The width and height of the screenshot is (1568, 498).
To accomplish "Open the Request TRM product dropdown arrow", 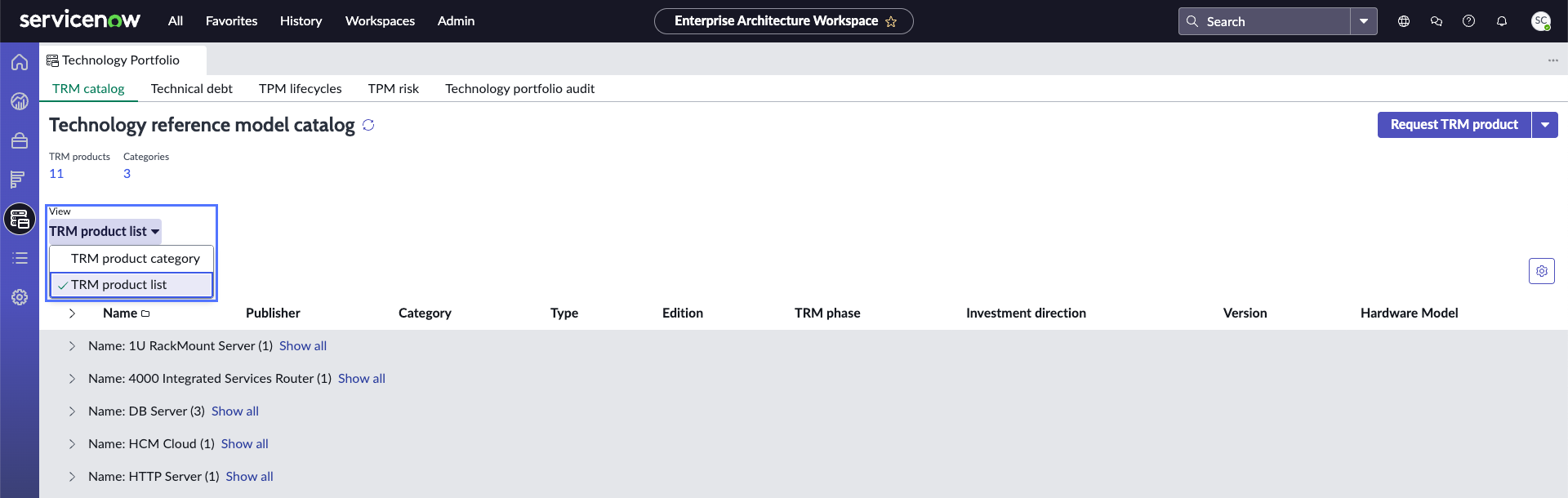I will 1545,125.
